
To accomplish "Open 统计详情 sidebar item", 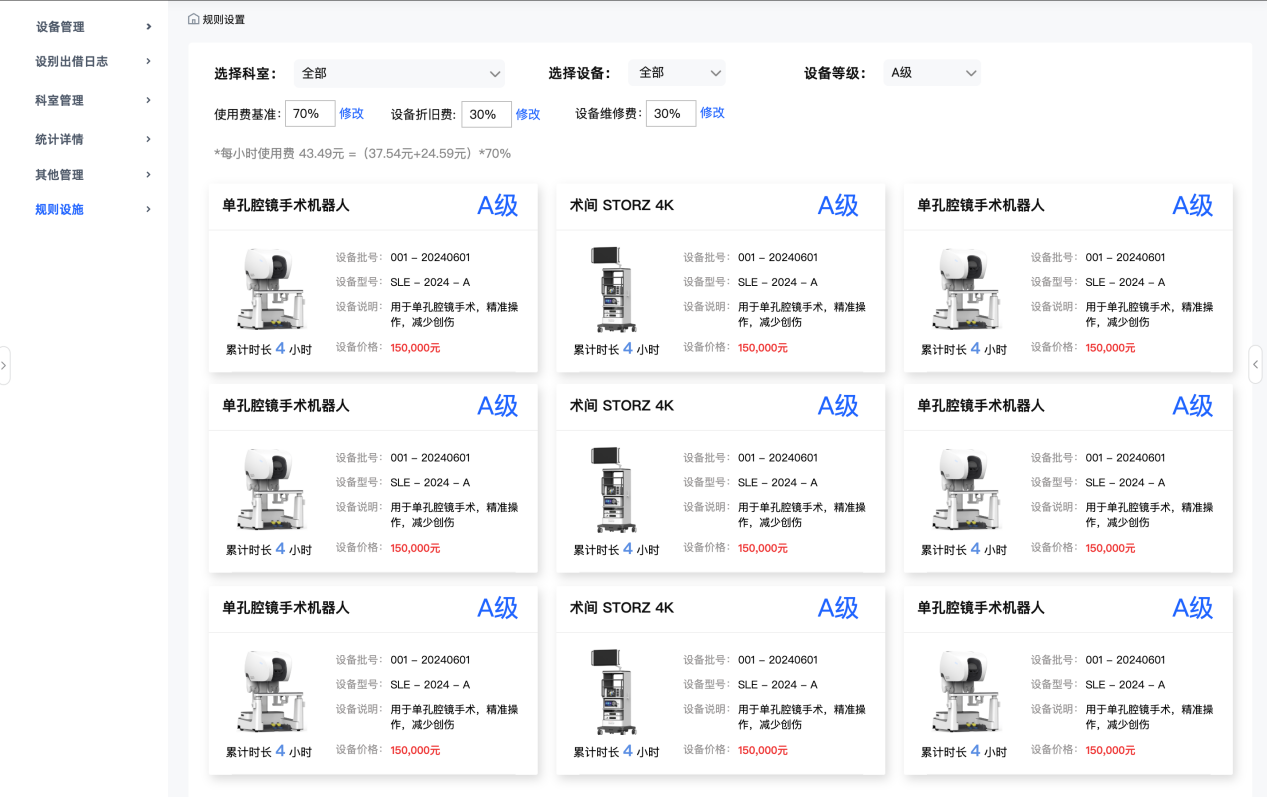I will (60, 139).
